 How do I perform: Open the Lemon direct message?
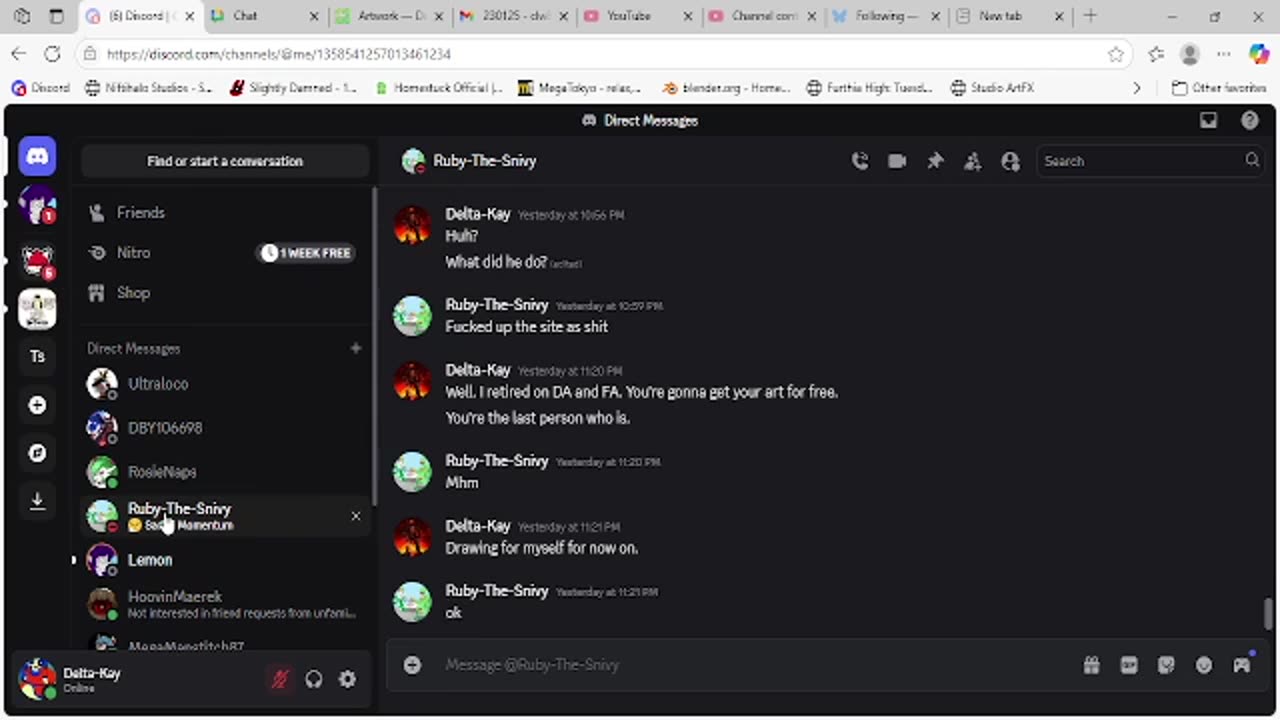click(224, 560)
